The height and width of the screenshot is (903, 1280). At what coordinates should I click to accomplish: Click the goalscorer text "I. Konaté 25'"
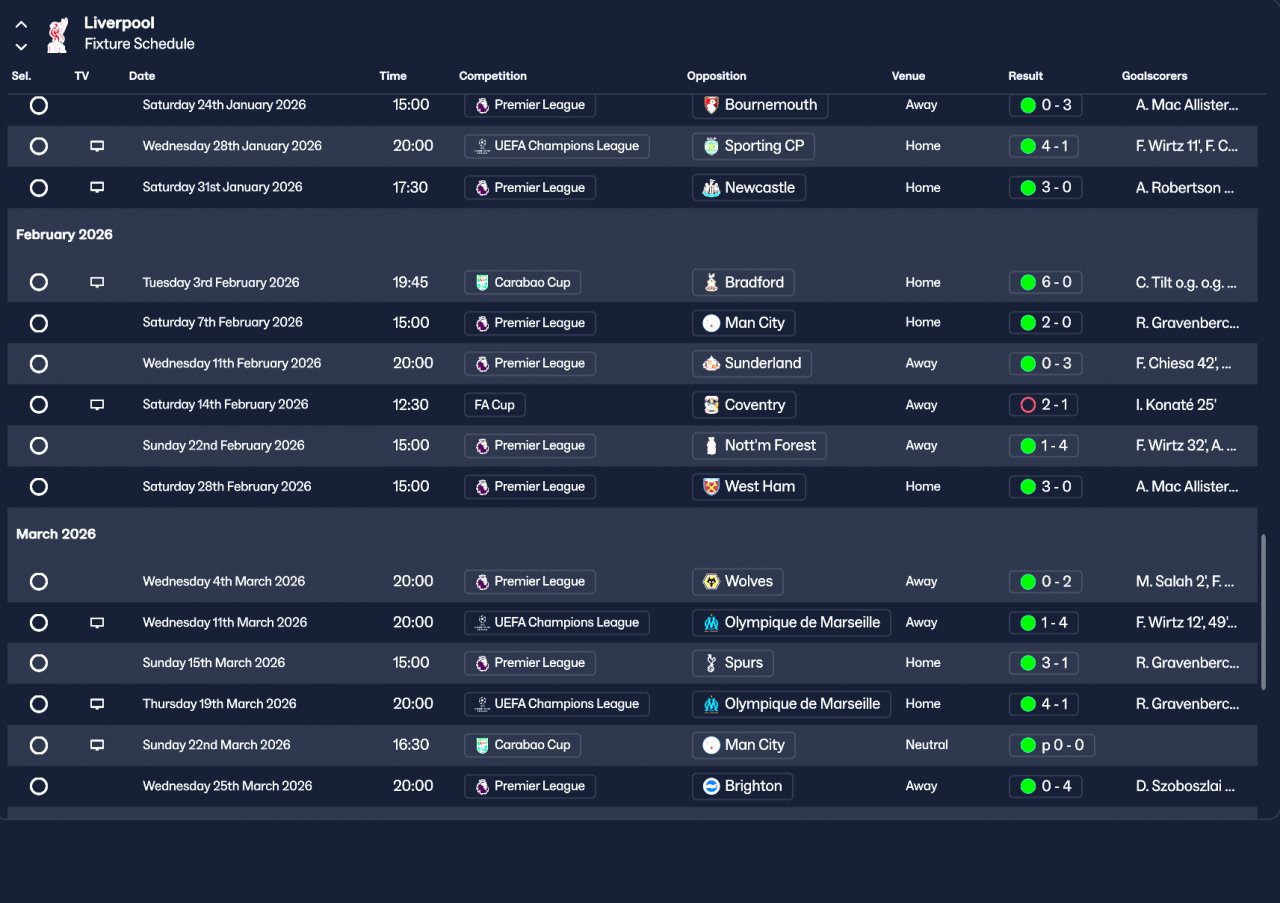(x=1176, y=405)
